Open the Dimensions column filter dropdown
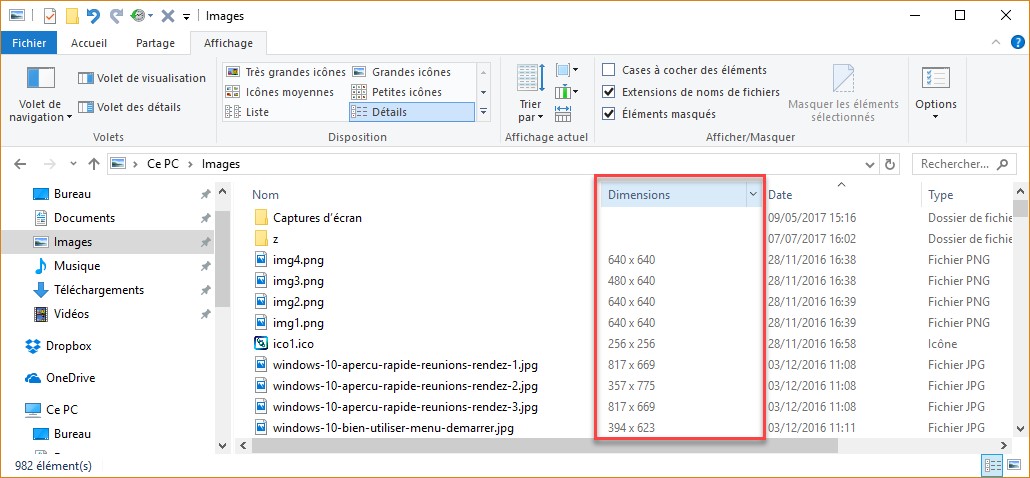This screenshot has width=1030, height=478. pos(753,195)
